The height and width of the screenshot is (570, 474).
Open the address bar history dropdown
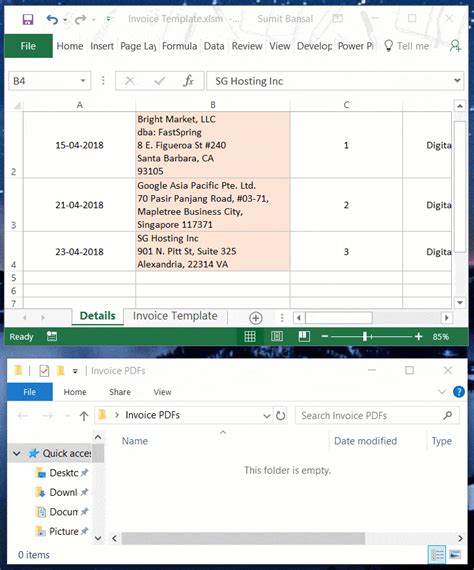pyautogui.click(x=266, y=416)
